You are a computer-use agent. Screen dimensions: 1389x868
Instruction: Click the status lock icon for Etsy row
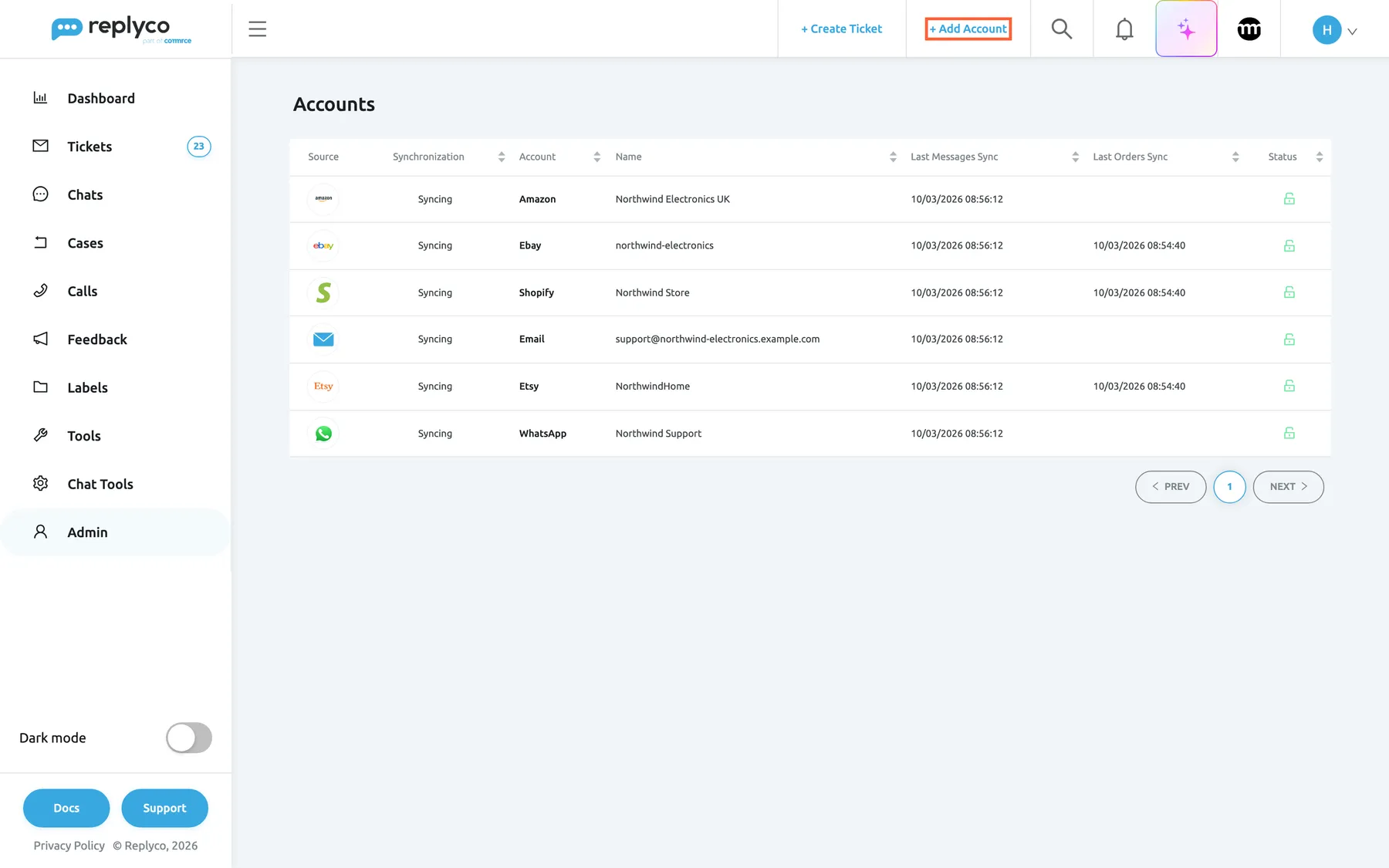pyautogui.click(x=1289, y=386)
